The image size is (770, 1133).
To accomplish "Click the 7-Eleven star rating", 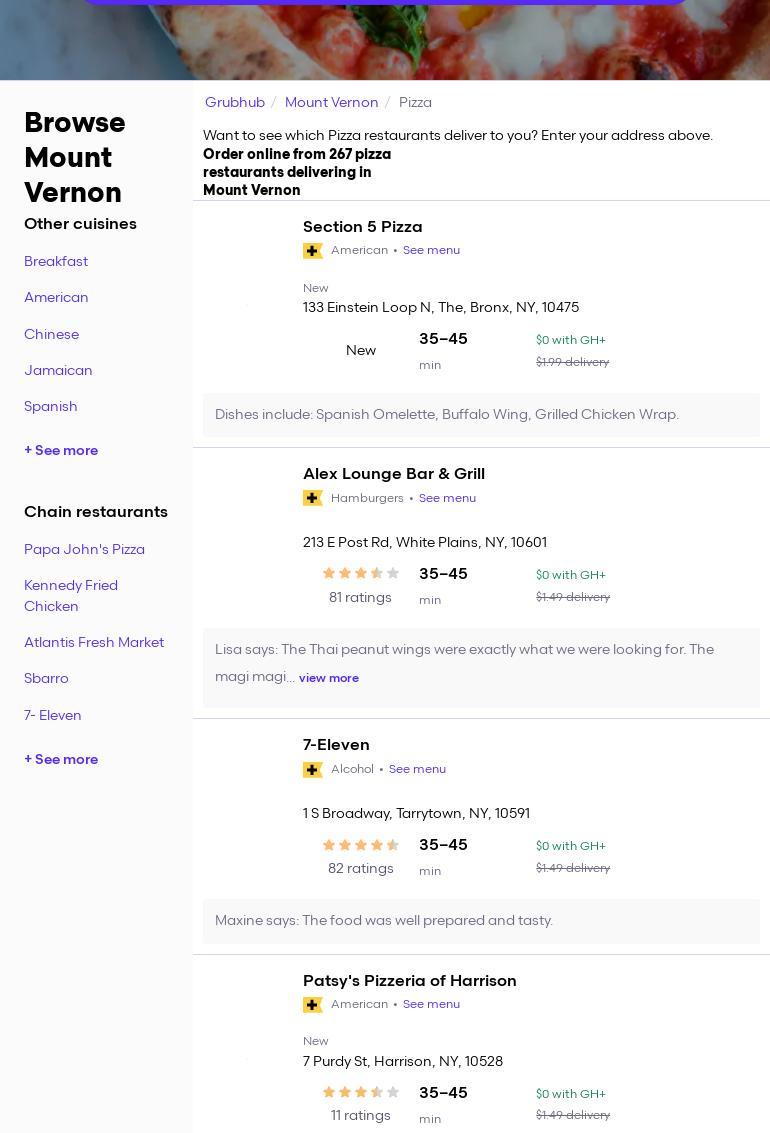I will point(361,845).
